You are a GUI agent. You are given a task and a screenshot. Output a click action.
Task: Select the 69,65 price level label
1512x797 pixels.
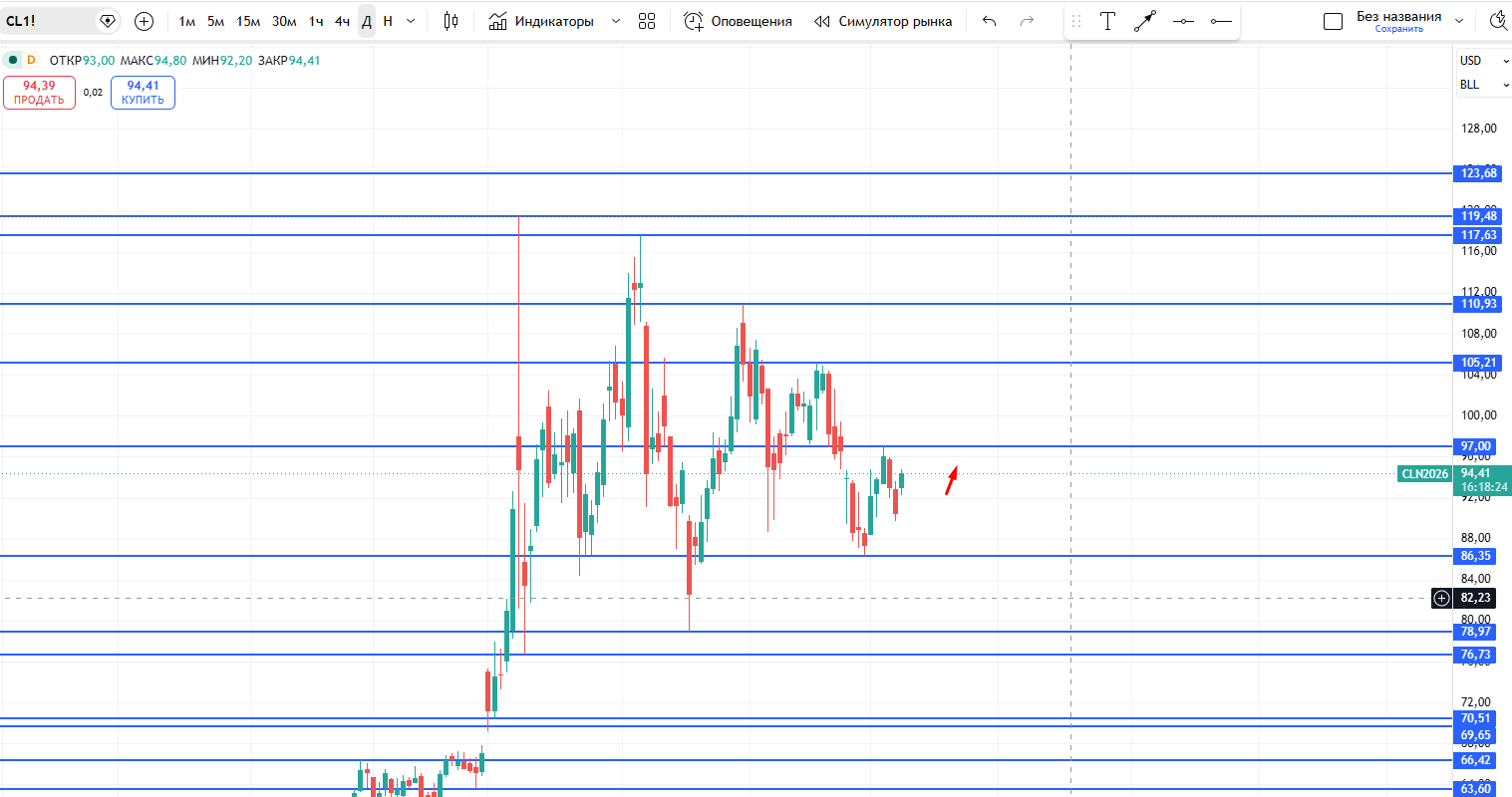tap(1474, 735)
